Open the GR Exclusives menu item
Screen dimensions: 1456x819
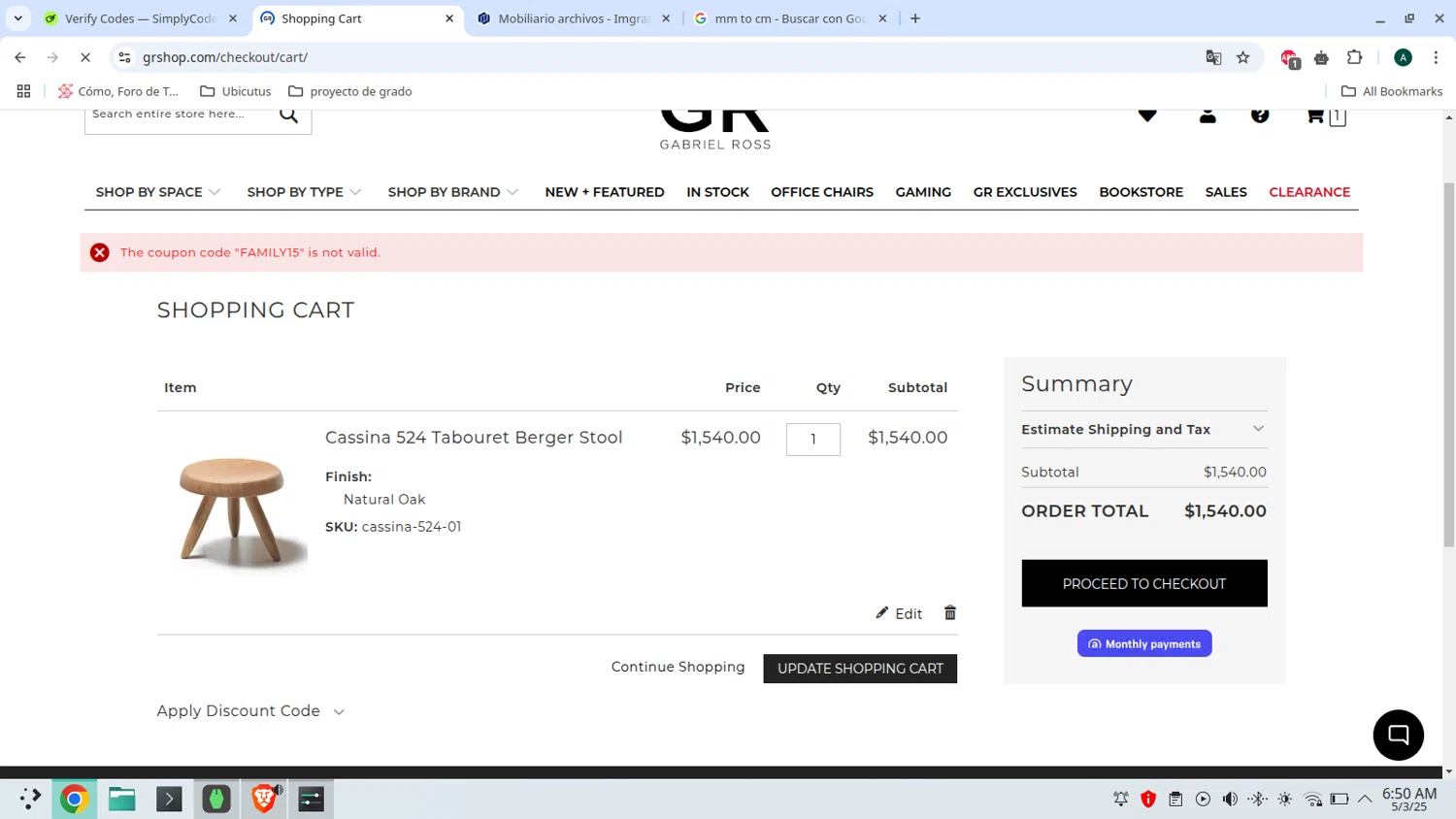pos(1025,192)
